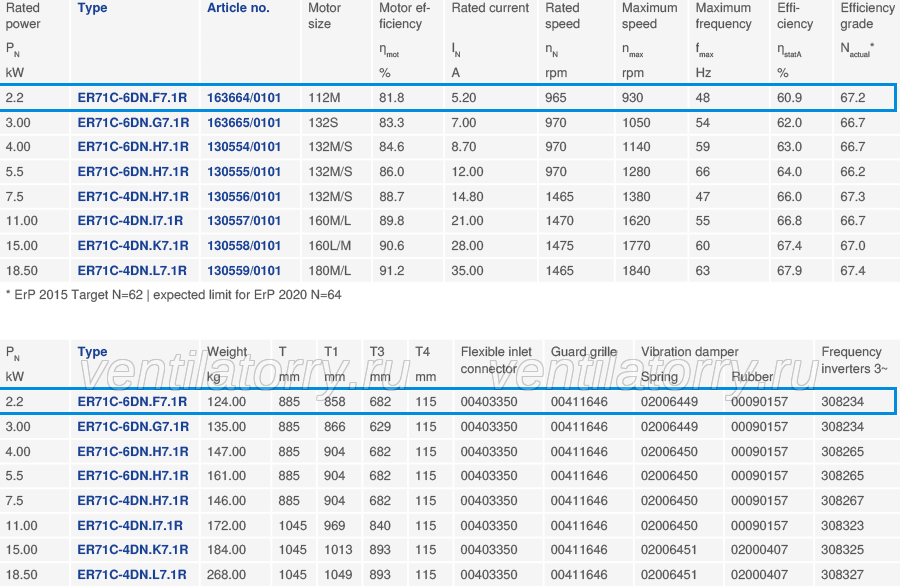The width and height of the screenshot is (900, 588).
Task: Open article number 163665/0101
Action: [244, 123]
